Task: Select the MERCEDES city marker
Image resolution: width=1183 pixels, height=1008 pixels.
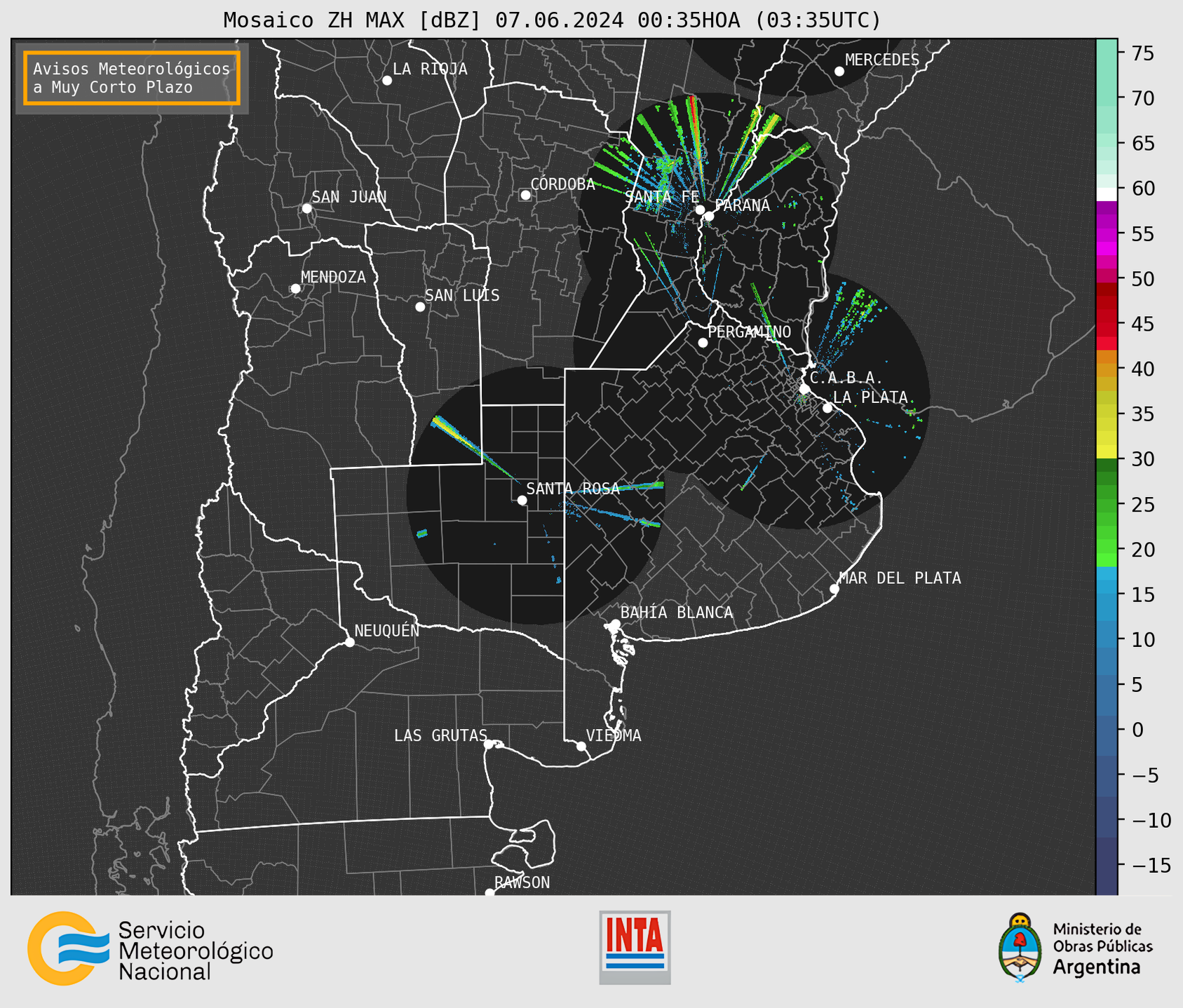Action: tap(839, 71)
